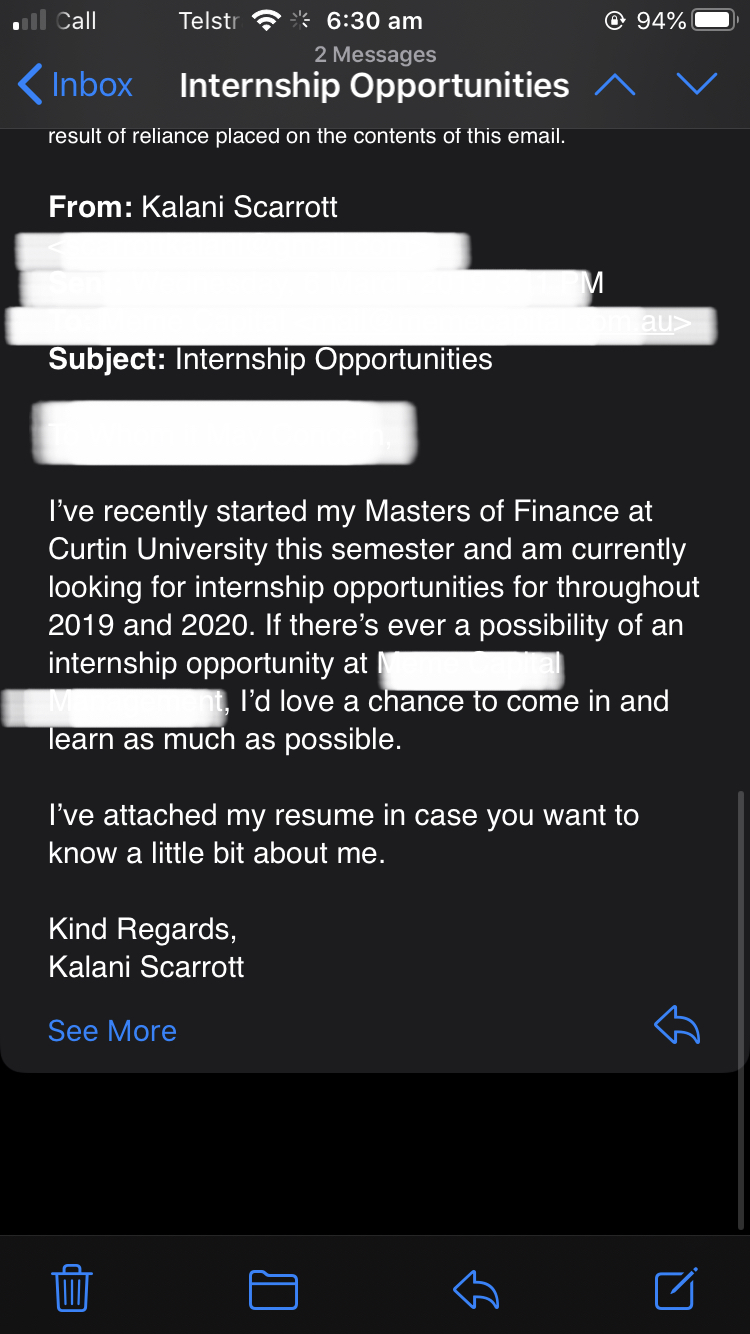Tap the trash icon to delete email
The width and height of the screenshot is (750, 1334).
point(71,1288)
